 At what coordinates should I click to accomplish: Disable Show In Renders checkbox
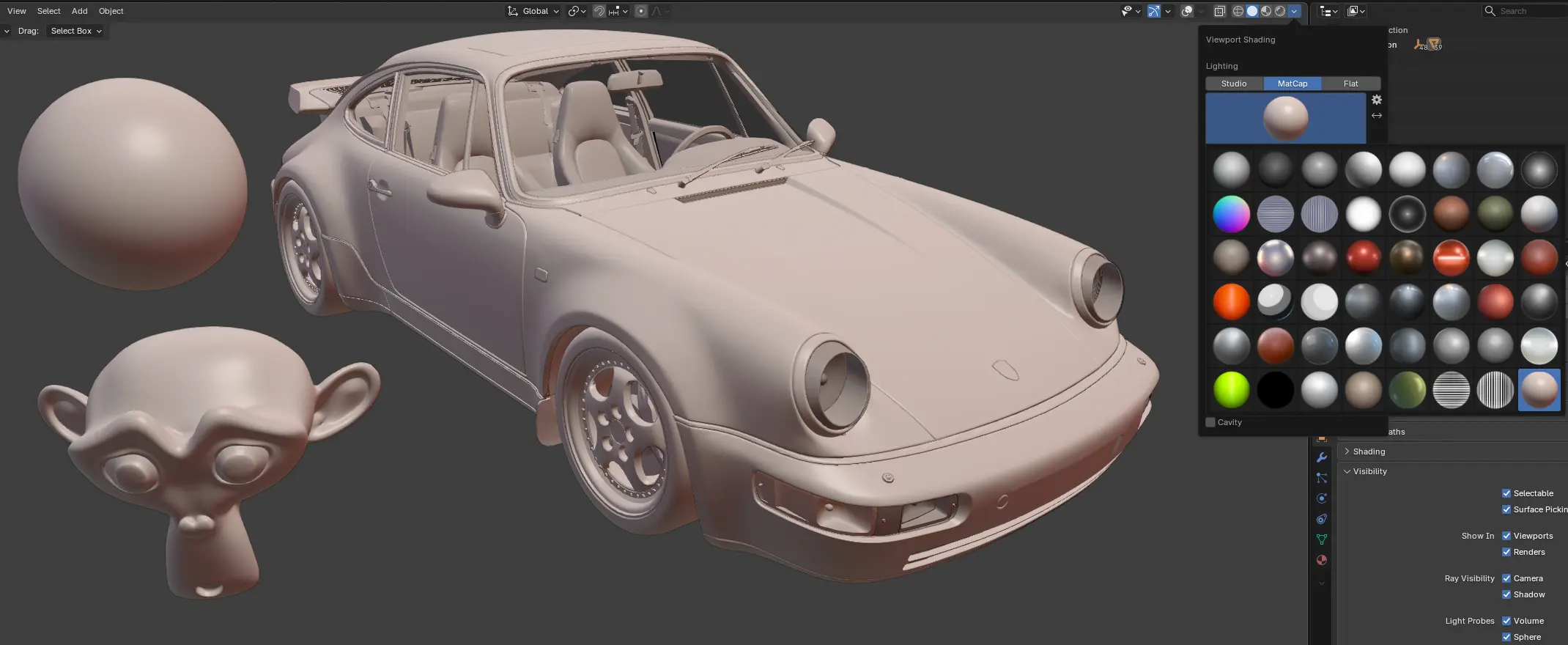pyautogui.click(x=1506, y=552)
